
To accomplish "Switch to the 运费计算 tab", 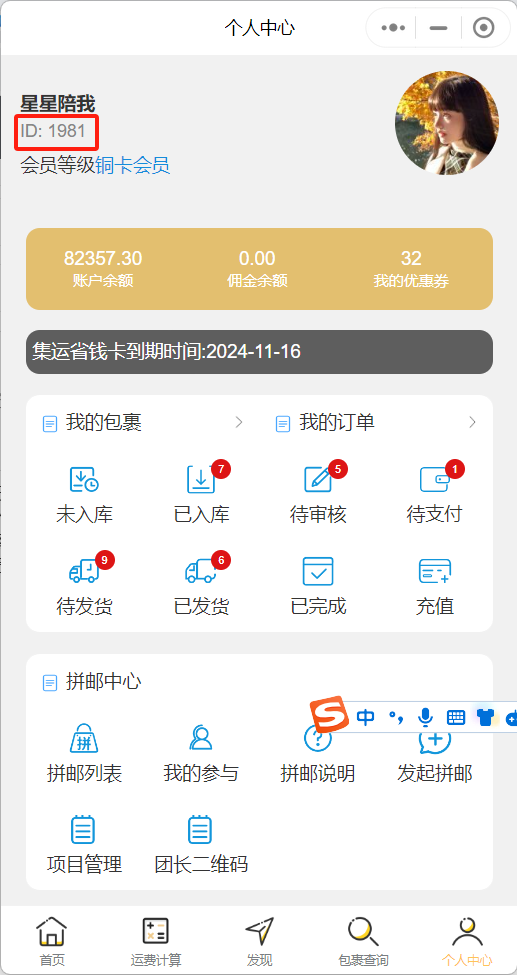I will [x=156, y=941].
